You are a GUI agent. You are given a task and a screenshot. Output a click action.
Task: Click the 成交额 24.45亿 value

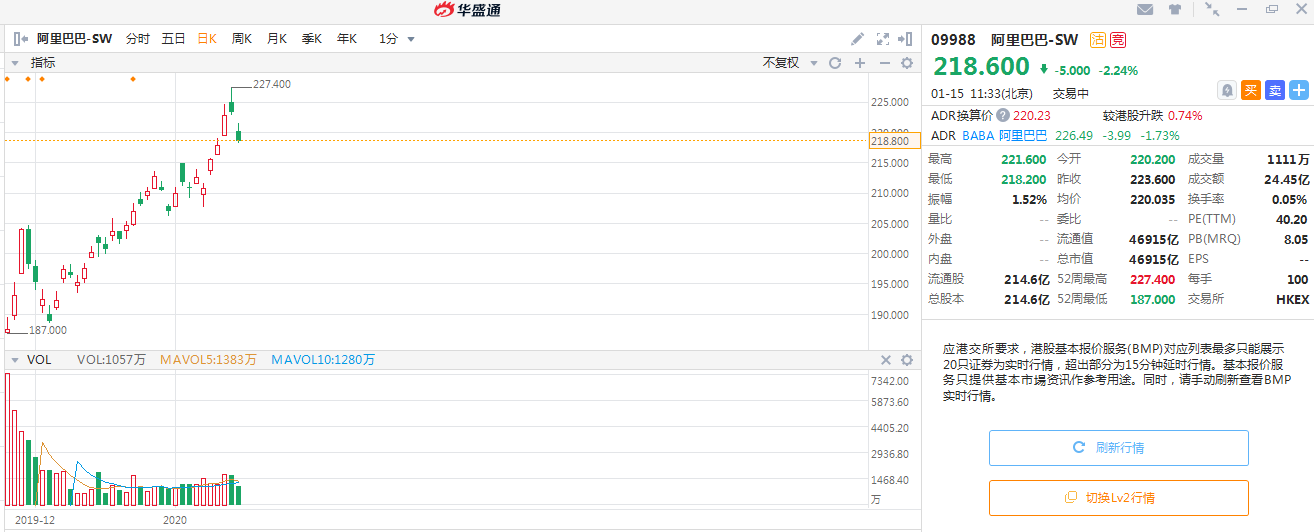coord(1284,179)
